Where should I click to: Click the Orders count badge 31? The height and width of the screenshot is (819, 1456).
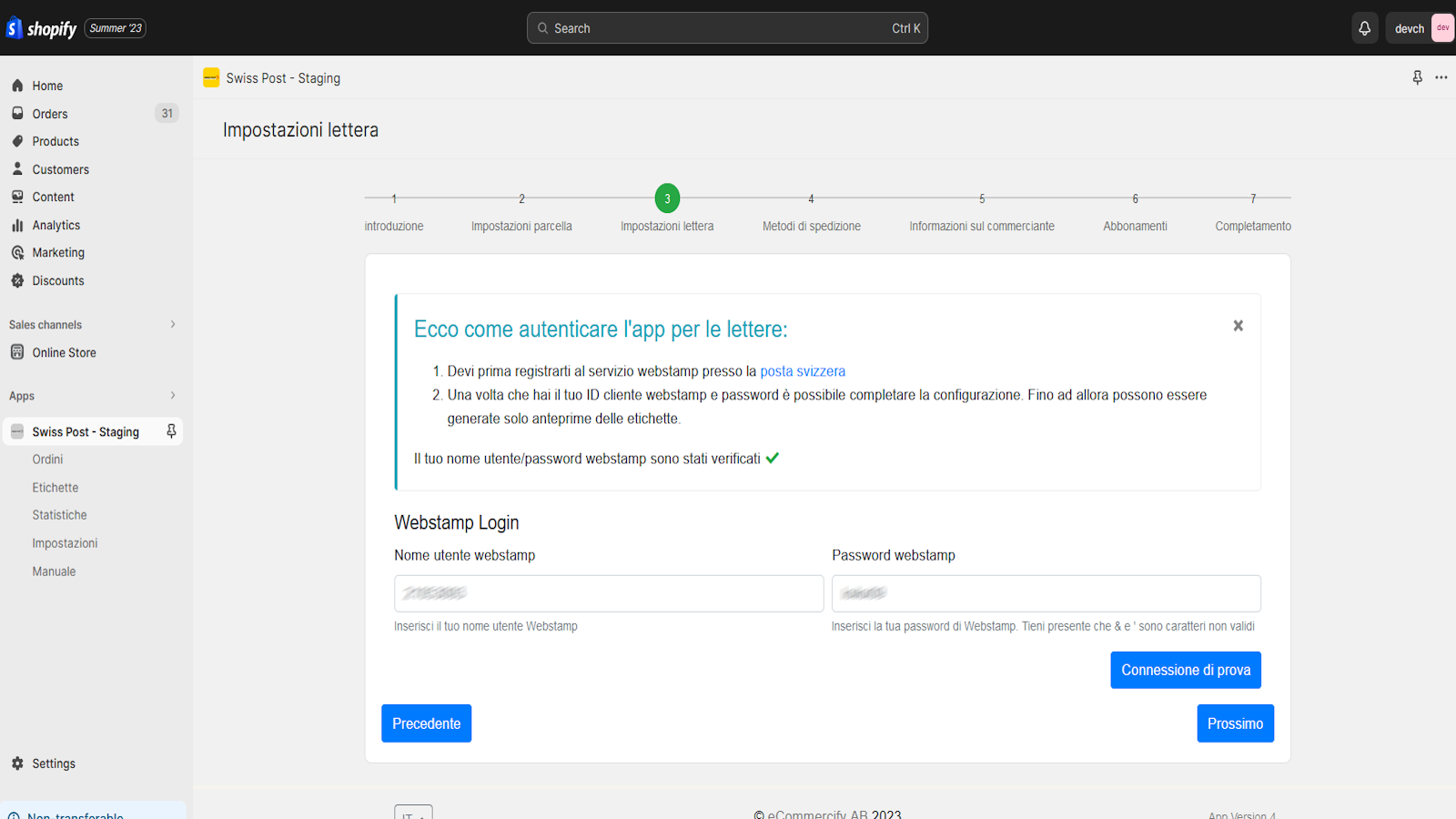167,114
